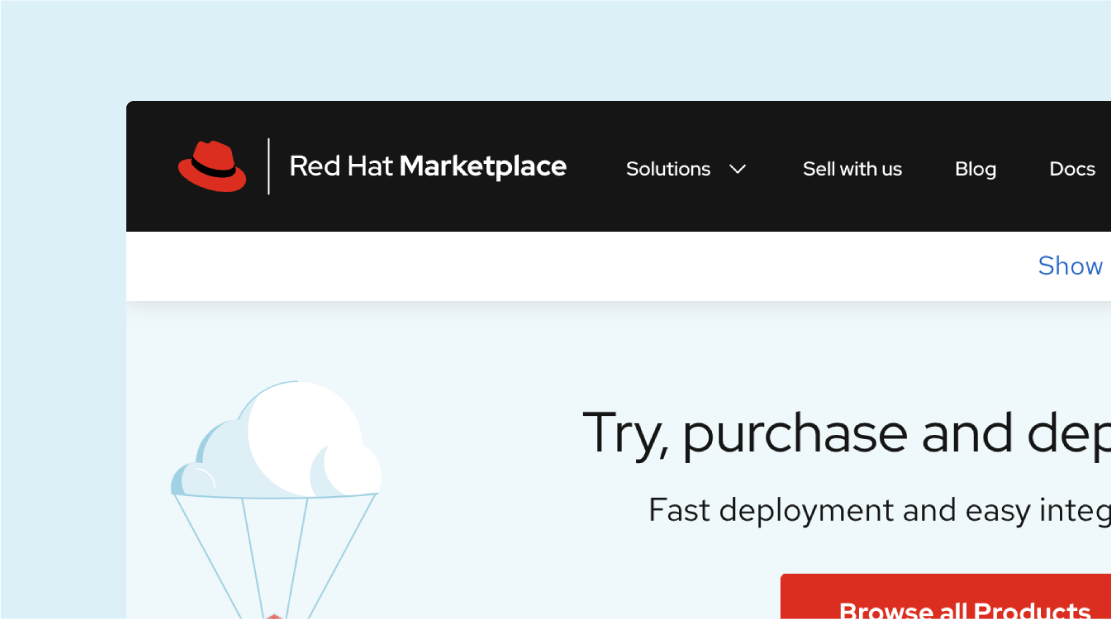
Task: Click the red fedora Red Hat logo
Action: click(212, 166)
